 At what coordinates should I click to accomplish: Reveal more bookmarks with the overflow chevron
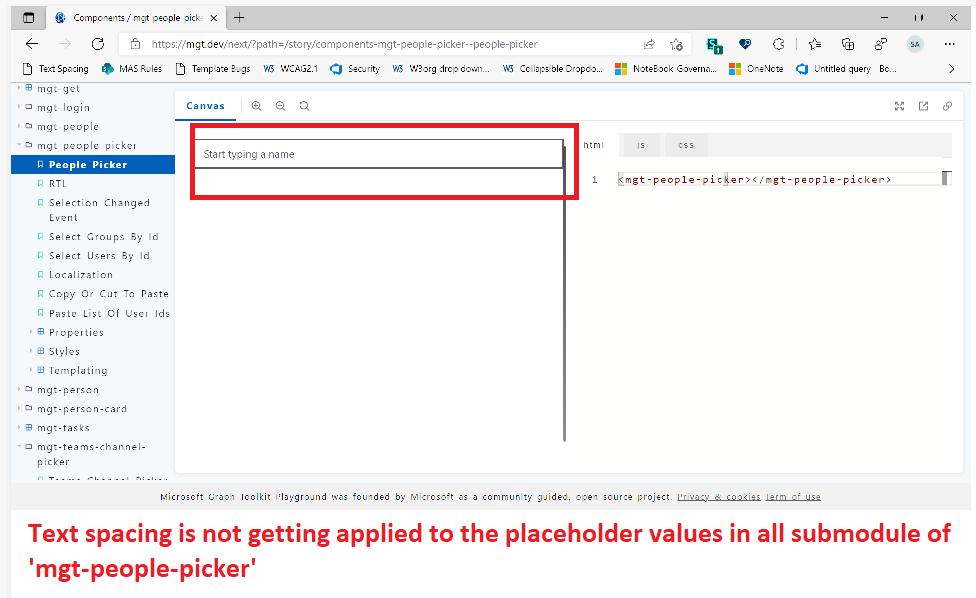pyautogui.click(x=952, y=68)
